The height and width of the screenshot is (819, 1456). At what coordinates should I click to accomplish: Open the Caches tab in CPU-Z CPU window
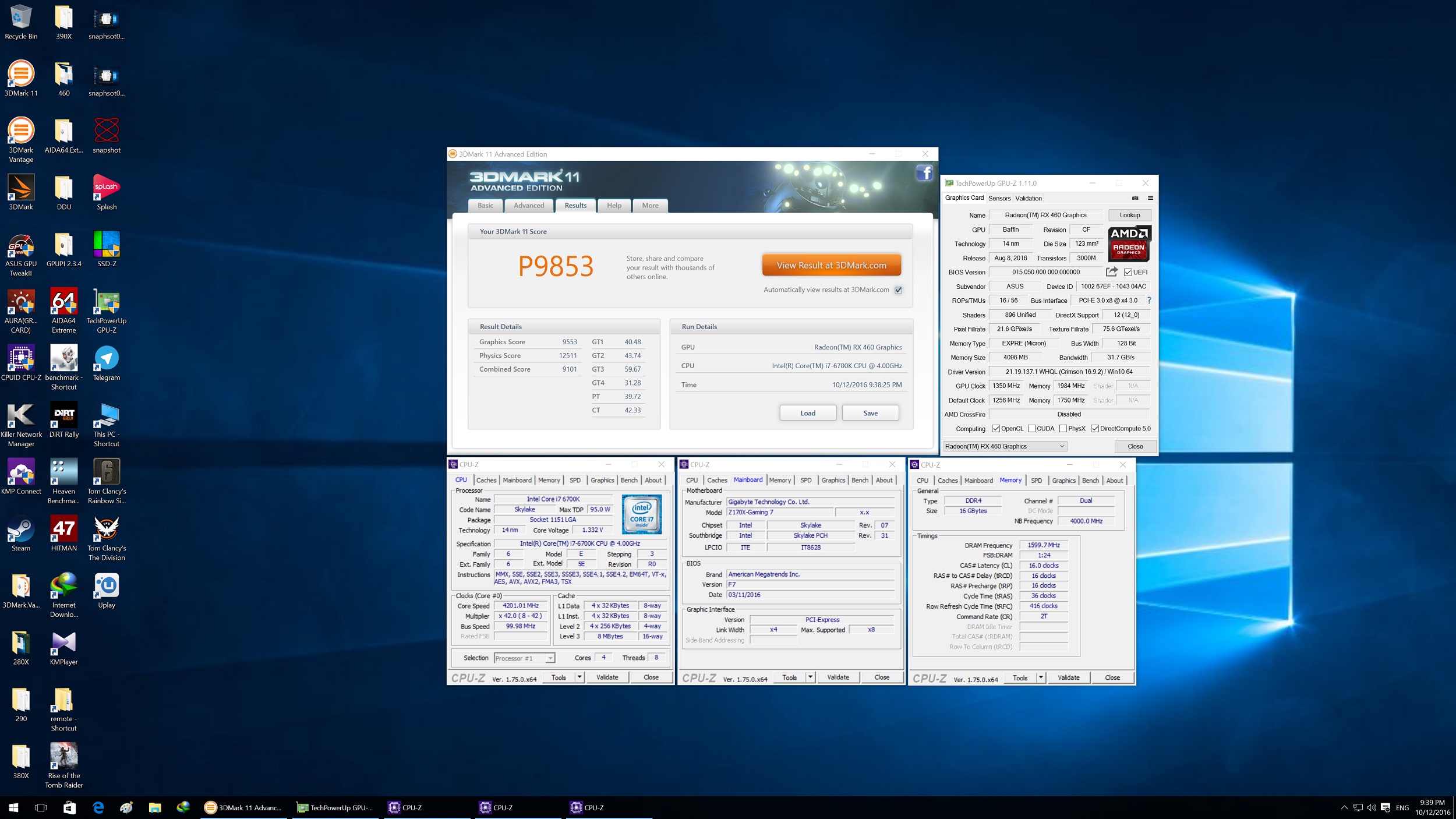(486, 480)
